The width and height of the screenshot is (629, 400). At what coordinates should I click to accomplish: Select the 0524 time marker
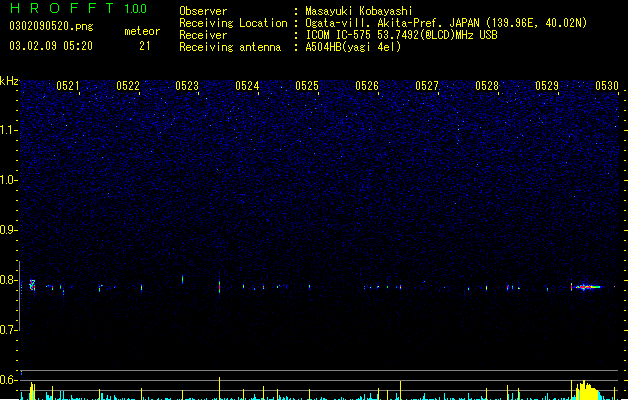click(x=247, y=86)
